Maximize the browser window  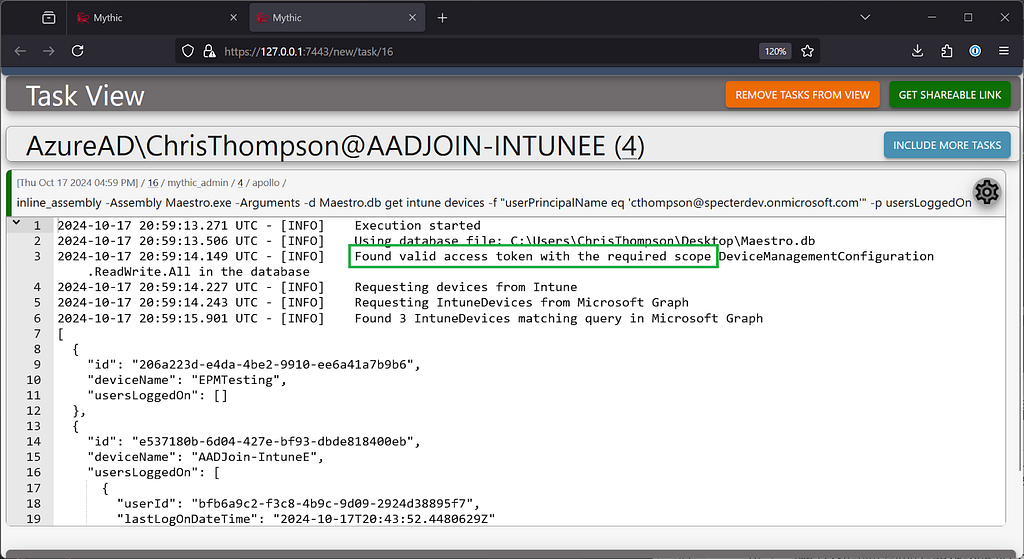pyautogui.click(x=968, y=18)
